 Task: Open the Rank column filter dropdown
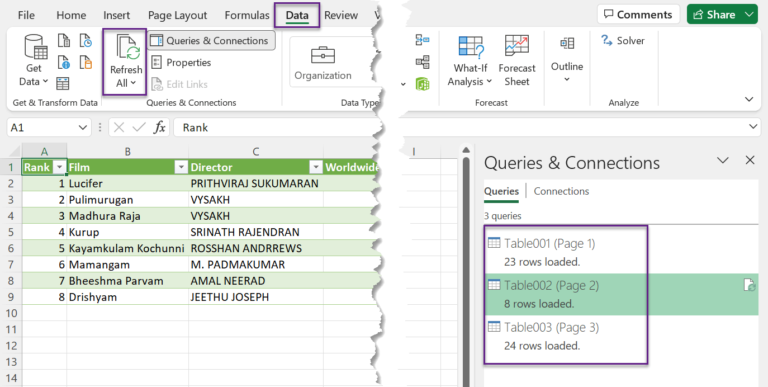pos(60,168)
